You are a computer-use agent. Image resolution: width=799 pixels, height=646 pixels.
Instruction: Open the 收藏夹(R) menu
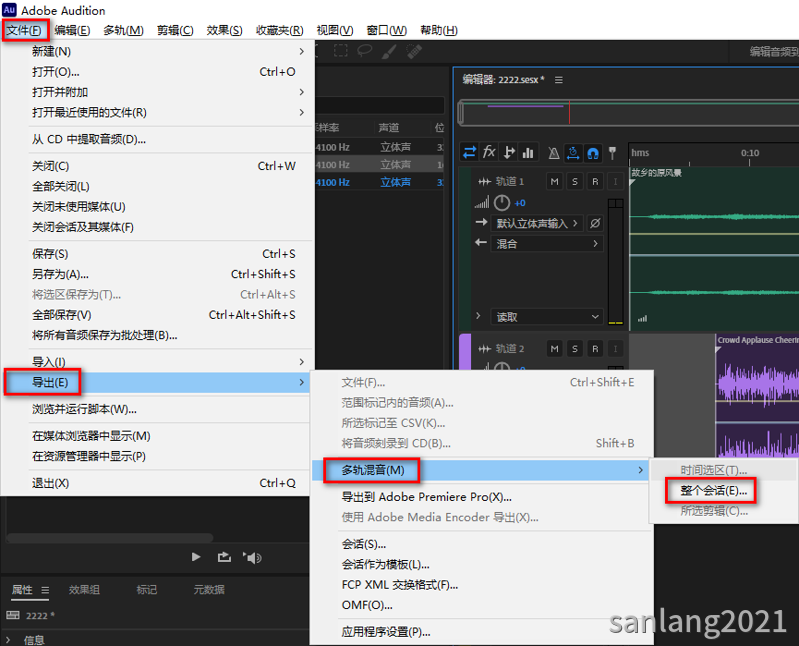(280, 31)
